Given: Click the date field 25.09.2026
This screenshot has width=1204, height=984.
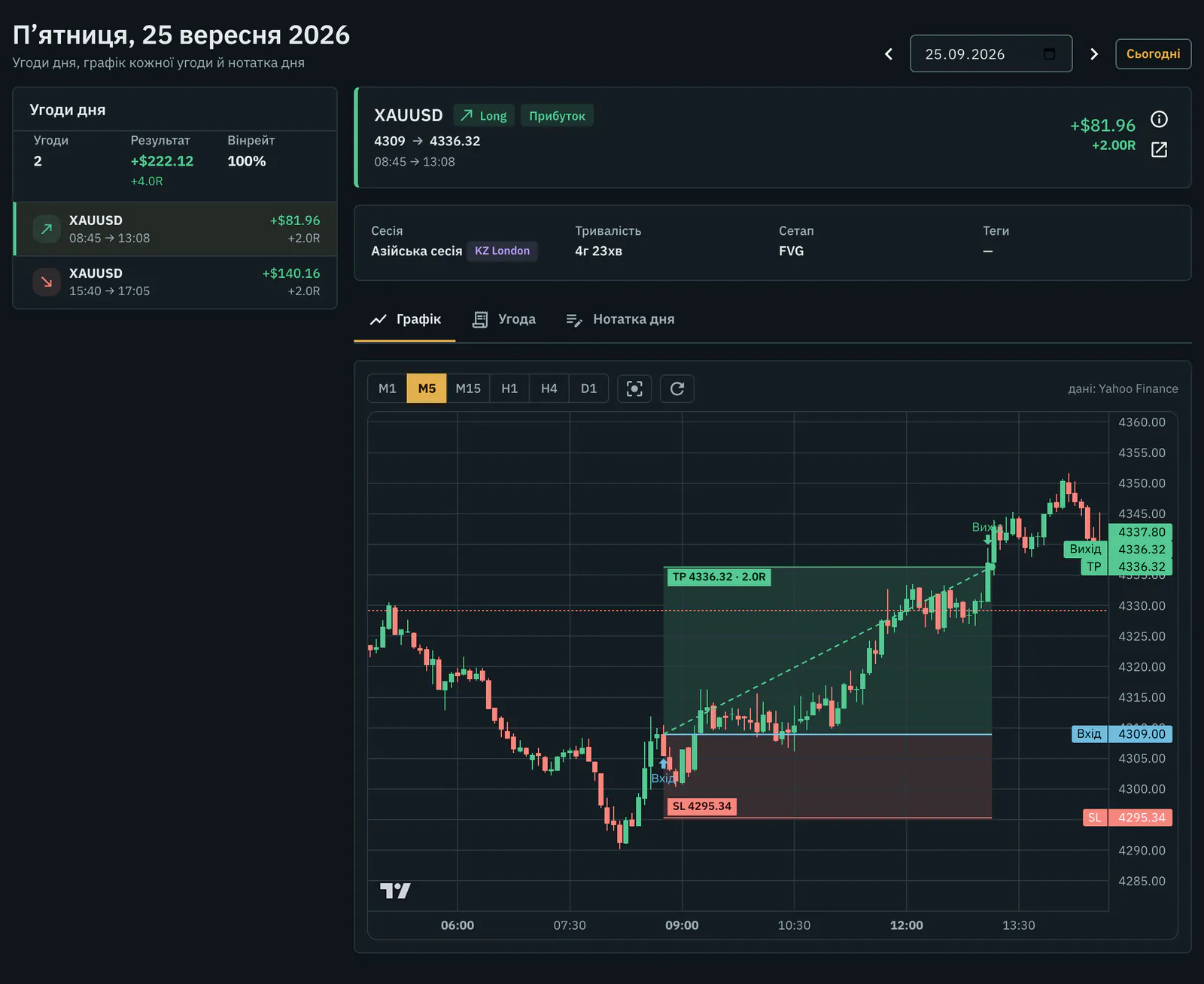Looking at the screenshot, I should click(x=991, y=53).
